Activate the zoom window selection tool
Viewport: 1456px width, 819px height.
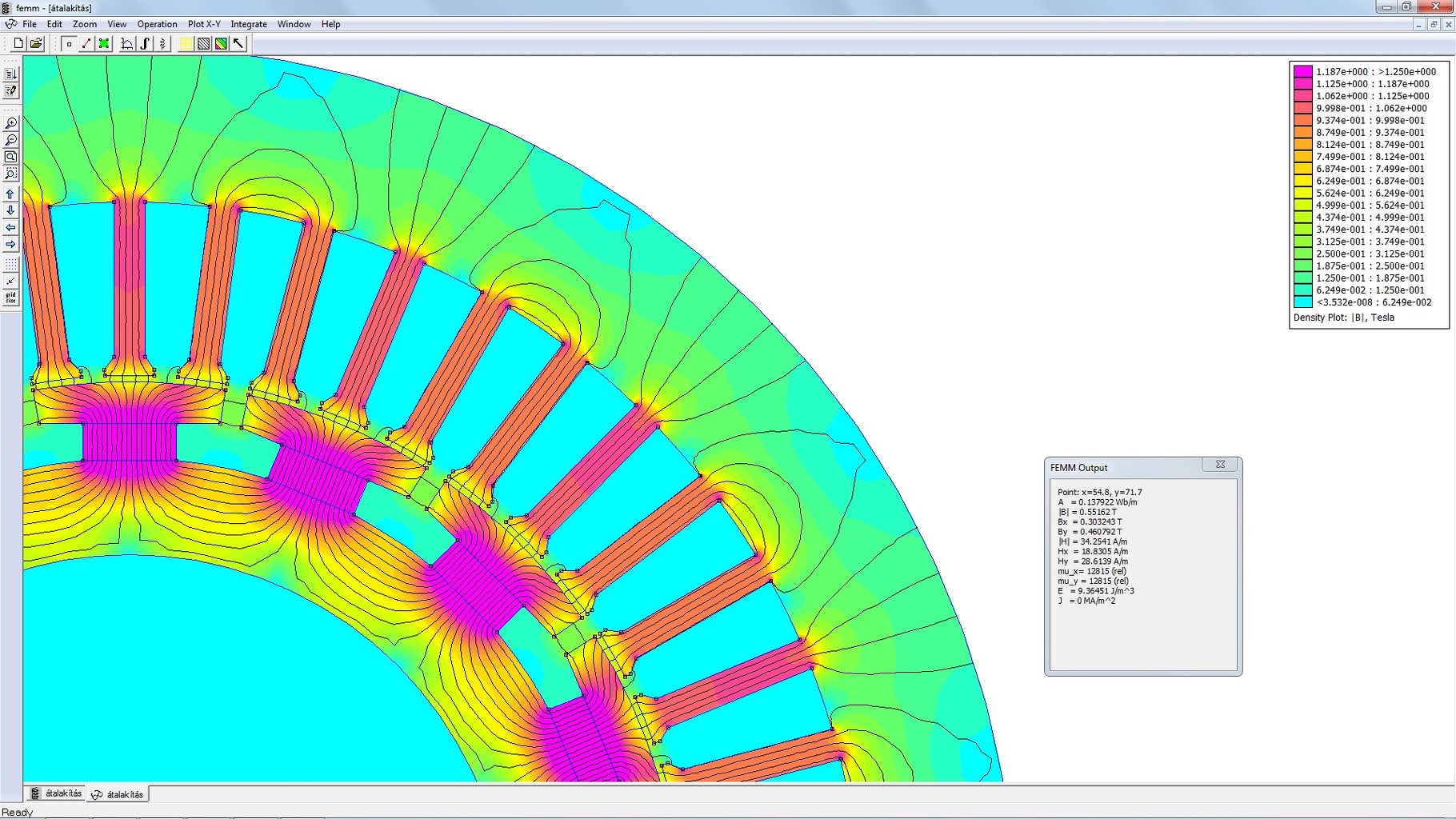click(10, 174)
